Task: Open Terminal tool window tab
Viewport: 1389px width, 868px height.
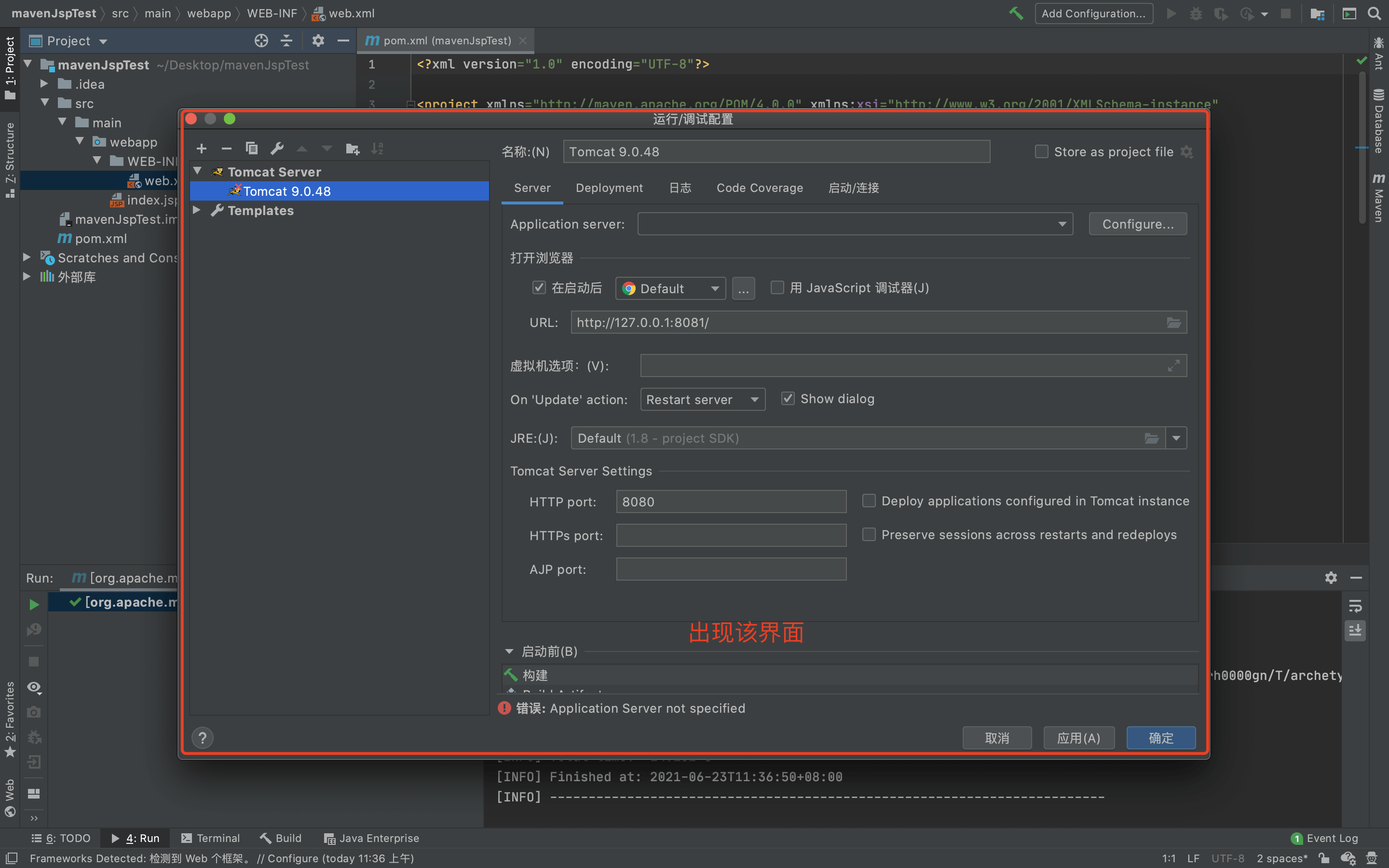Action: coord(210,838)
